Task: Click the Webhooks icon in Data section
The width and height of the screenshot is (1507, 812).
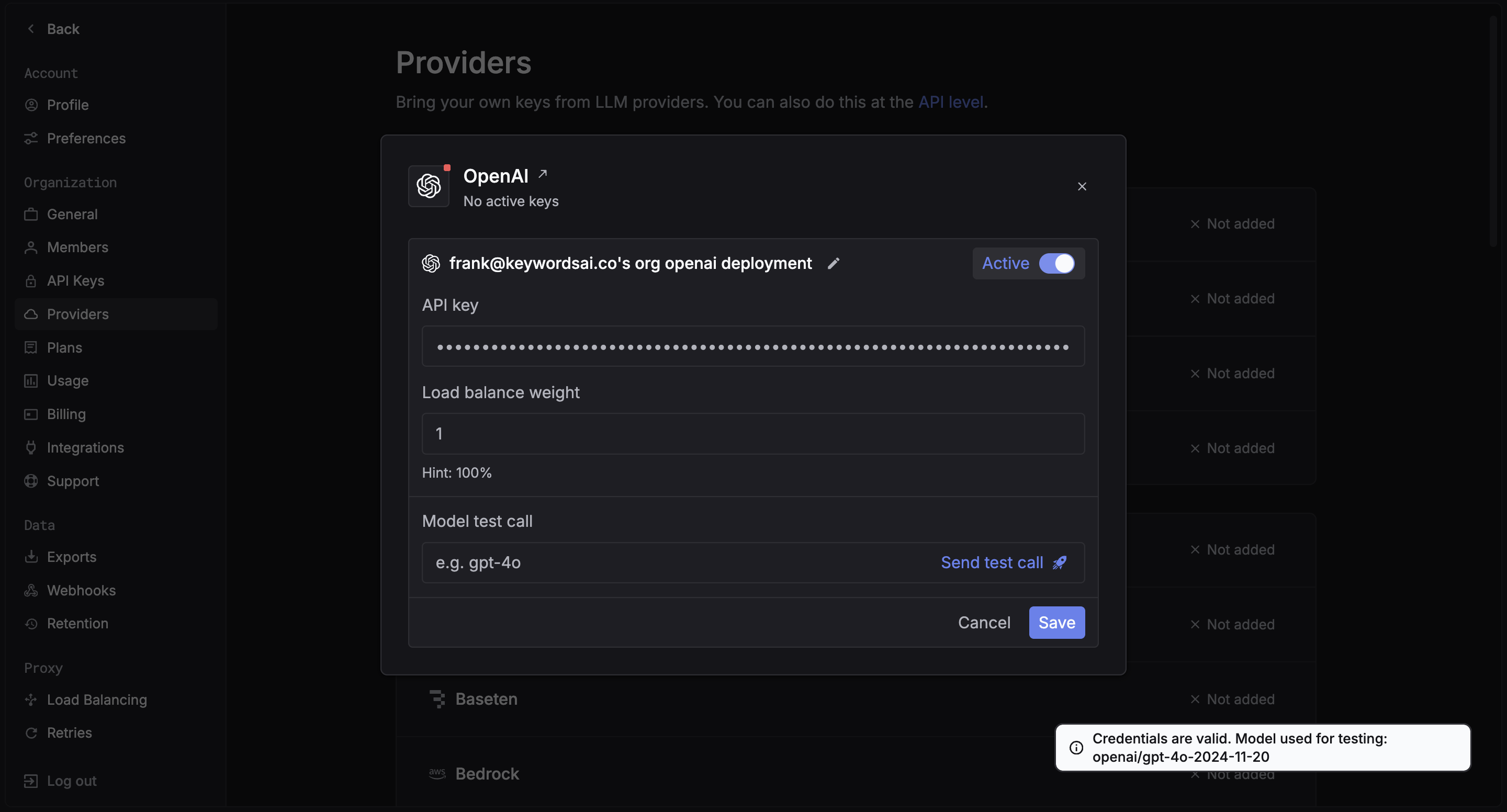Action: click(31, 590)
